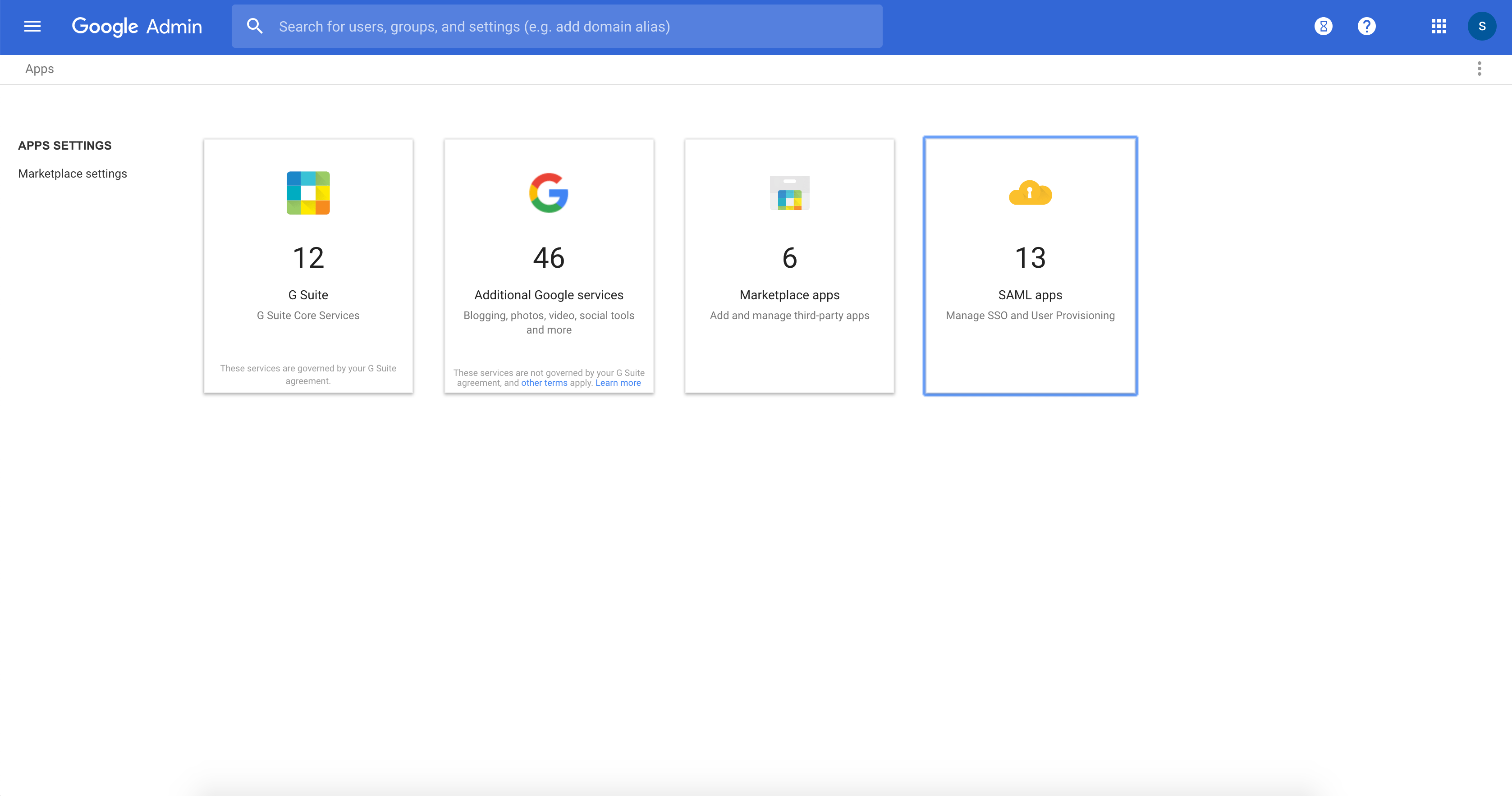
Task: Click the search input field
Action: tap(558, 26)
